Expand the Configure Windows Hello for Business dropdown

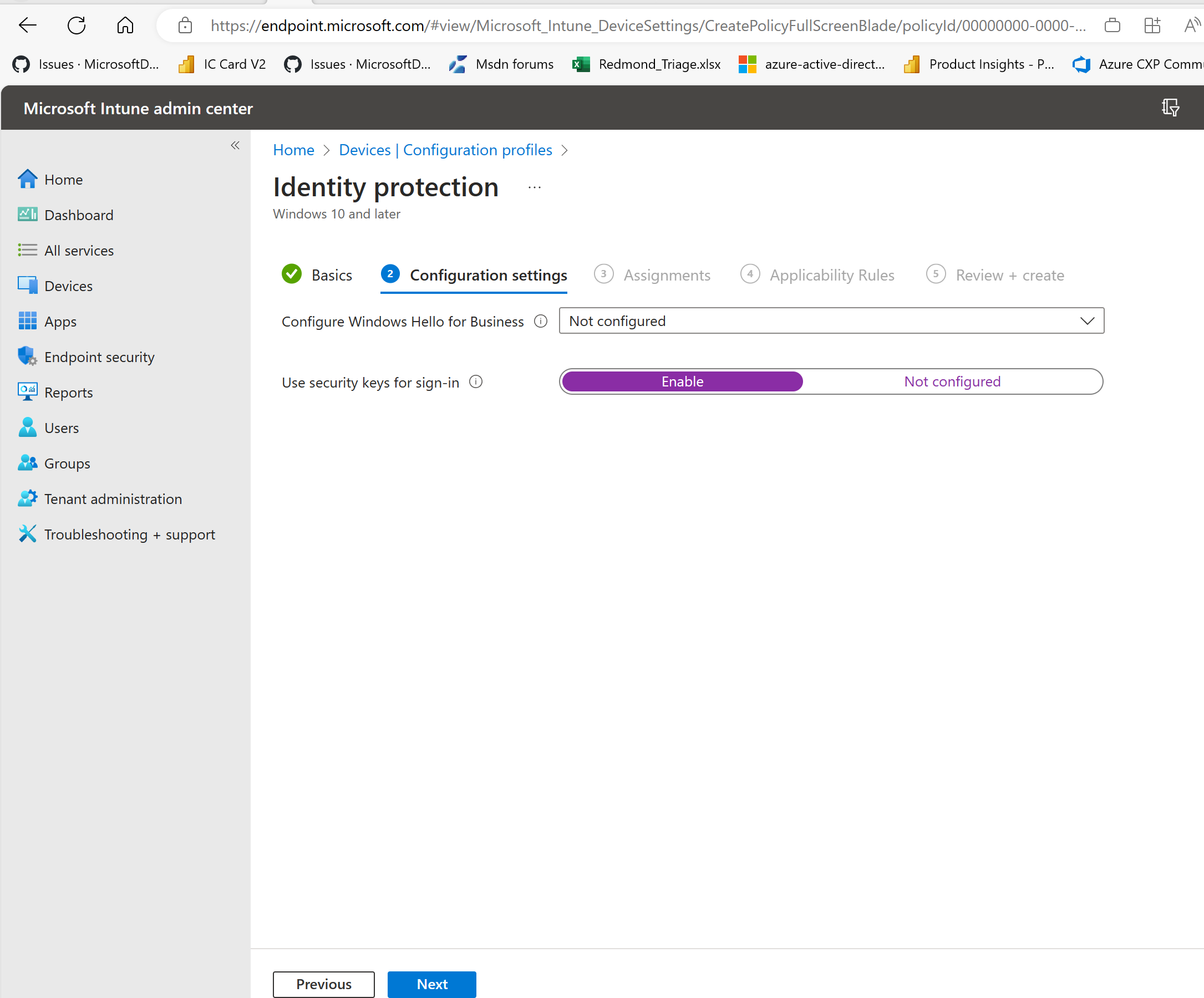click(x=831, y=321)
